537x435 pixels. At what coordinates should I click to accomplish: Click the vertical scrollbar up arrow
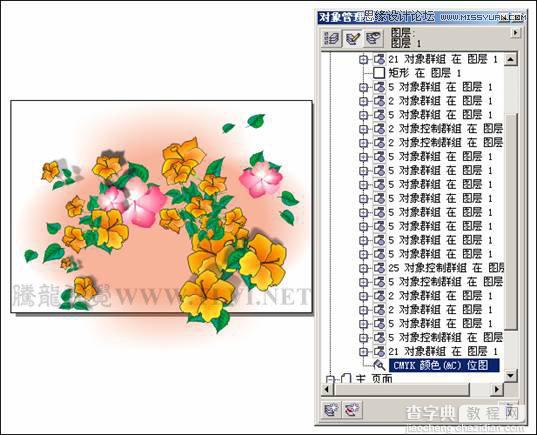coord(510,59)
